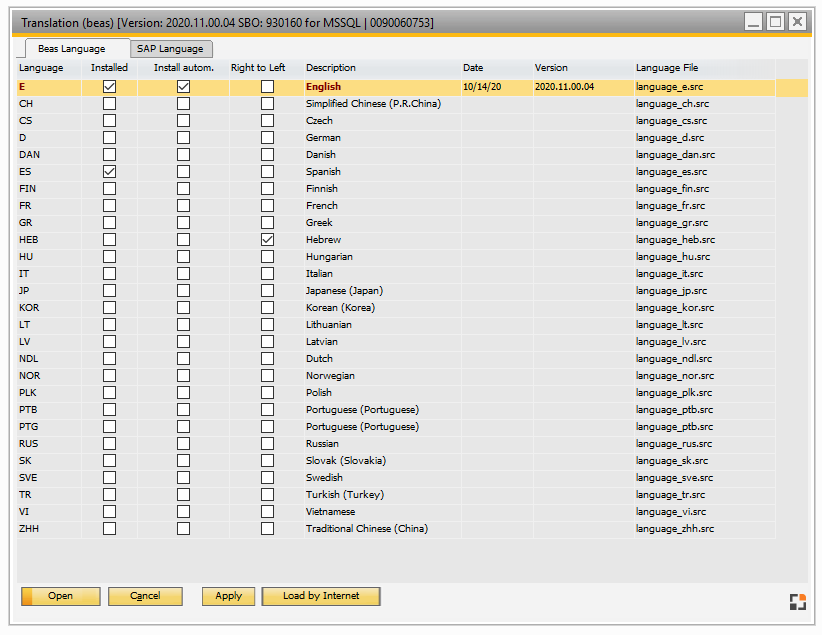Click the Language File column header
822x635 pixels.
point(666,68)
